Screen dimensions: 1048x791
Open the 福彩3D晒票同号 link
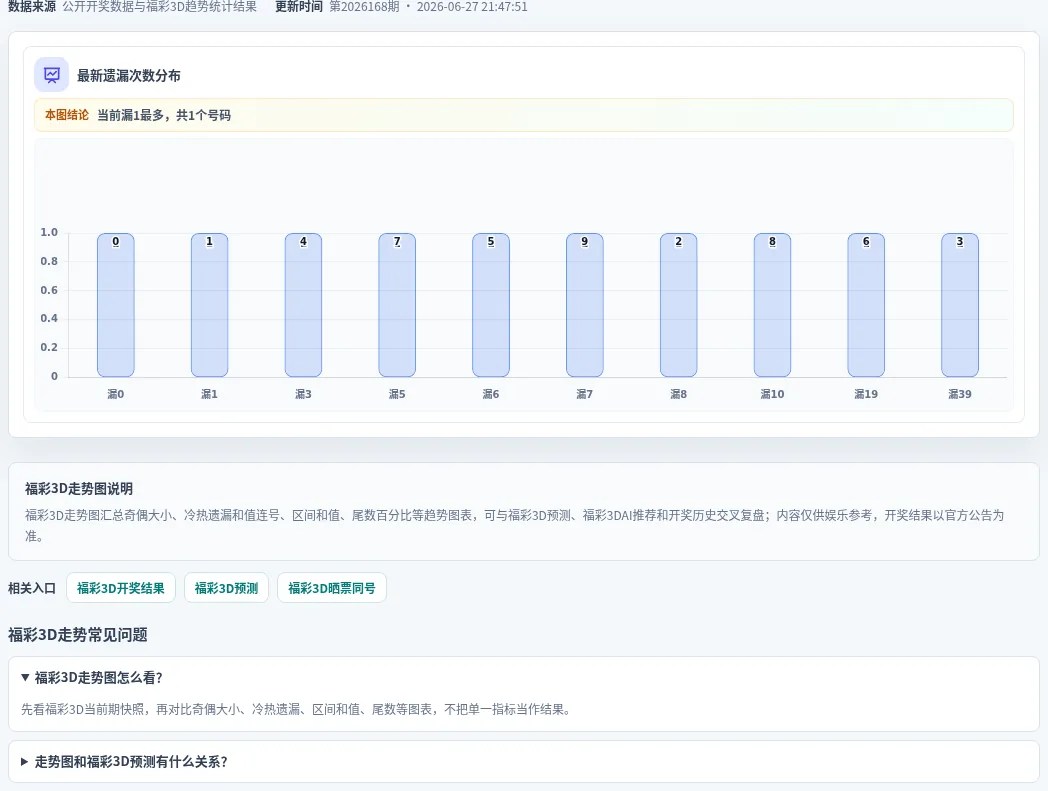[332, 588]
